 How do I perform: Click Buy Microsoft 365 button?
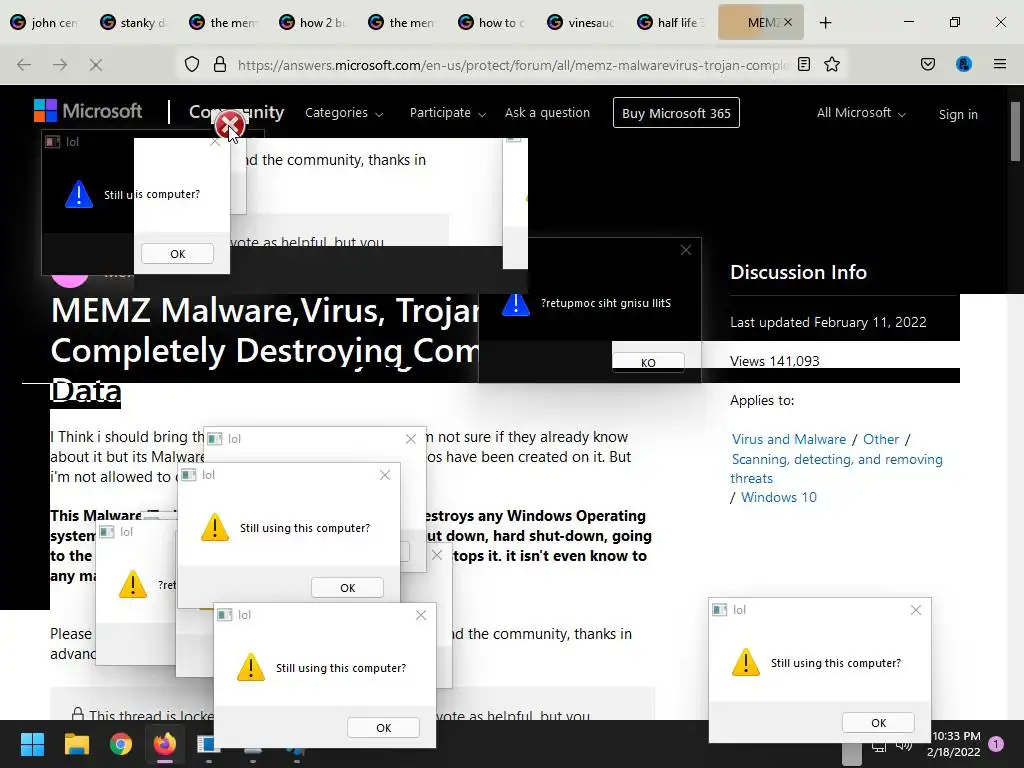tap(676, 113)
